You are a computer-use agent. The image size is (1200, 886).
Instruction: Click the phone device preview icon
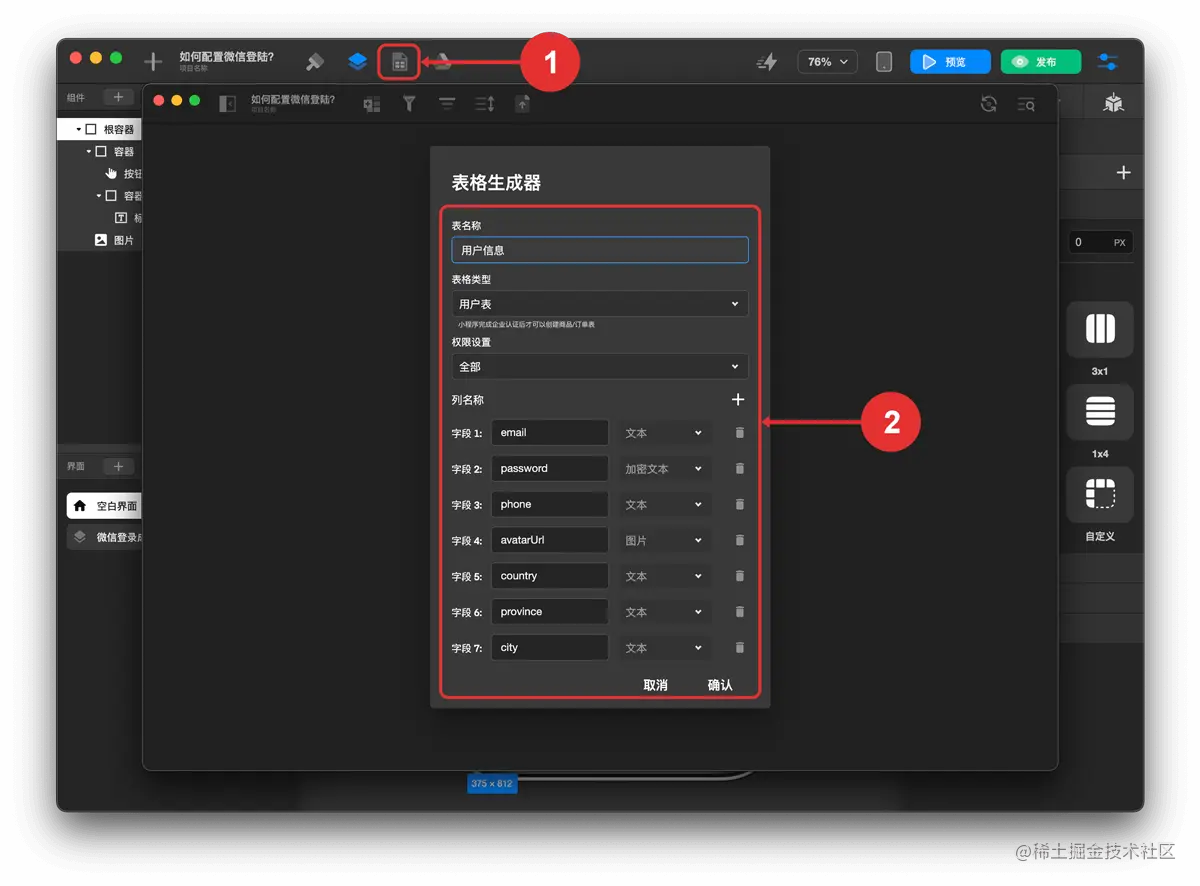pos(884,62)
